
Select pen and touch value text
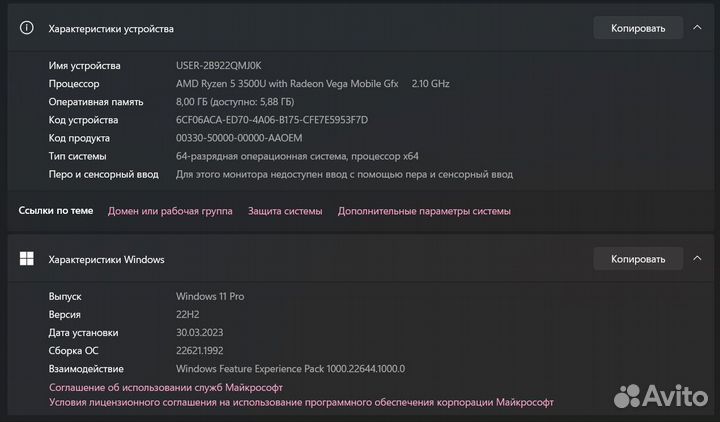[x=344, y=174]
